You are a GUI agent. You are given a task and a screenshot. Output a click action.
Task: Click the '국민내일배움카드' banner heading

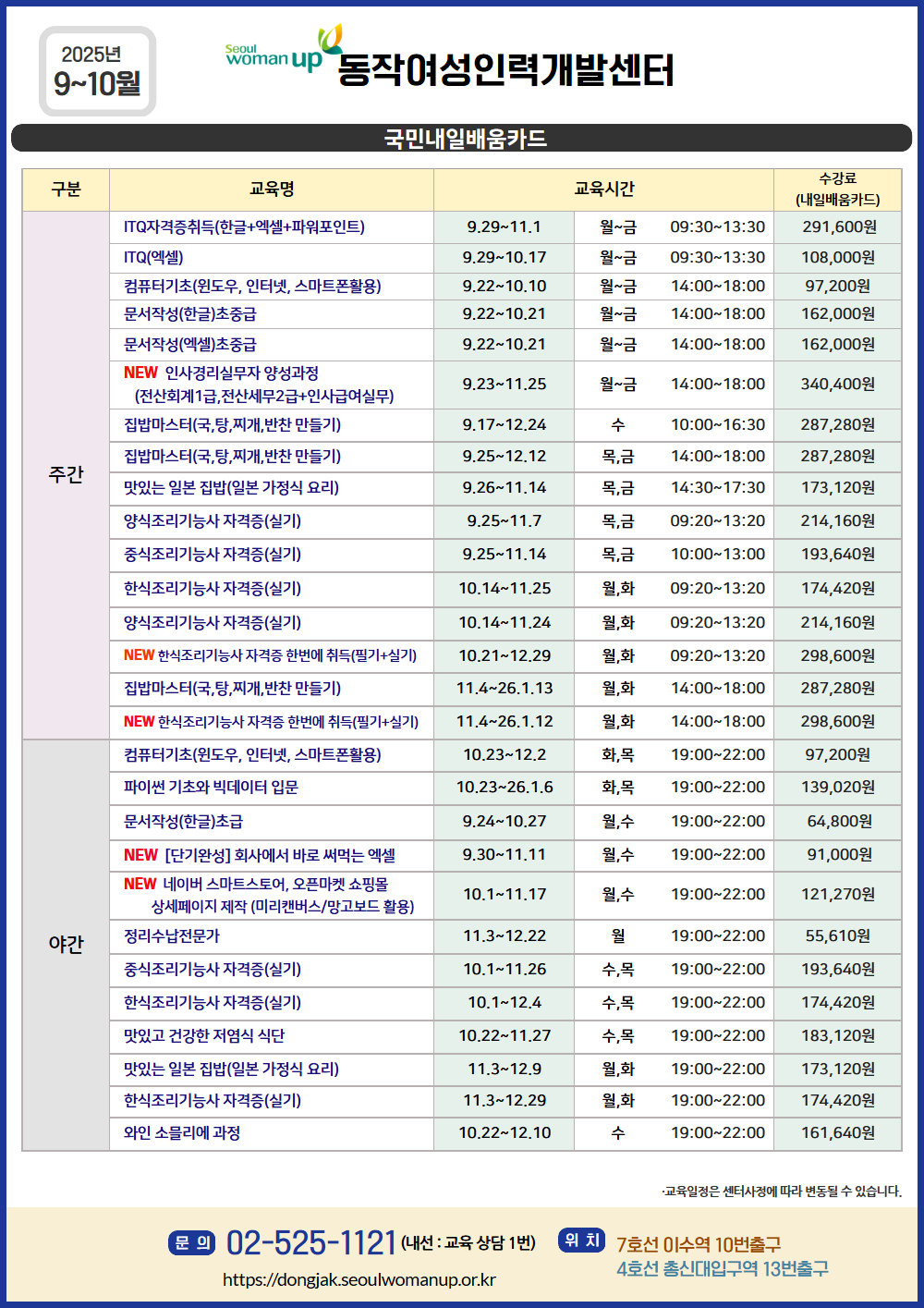click(465, 139)
